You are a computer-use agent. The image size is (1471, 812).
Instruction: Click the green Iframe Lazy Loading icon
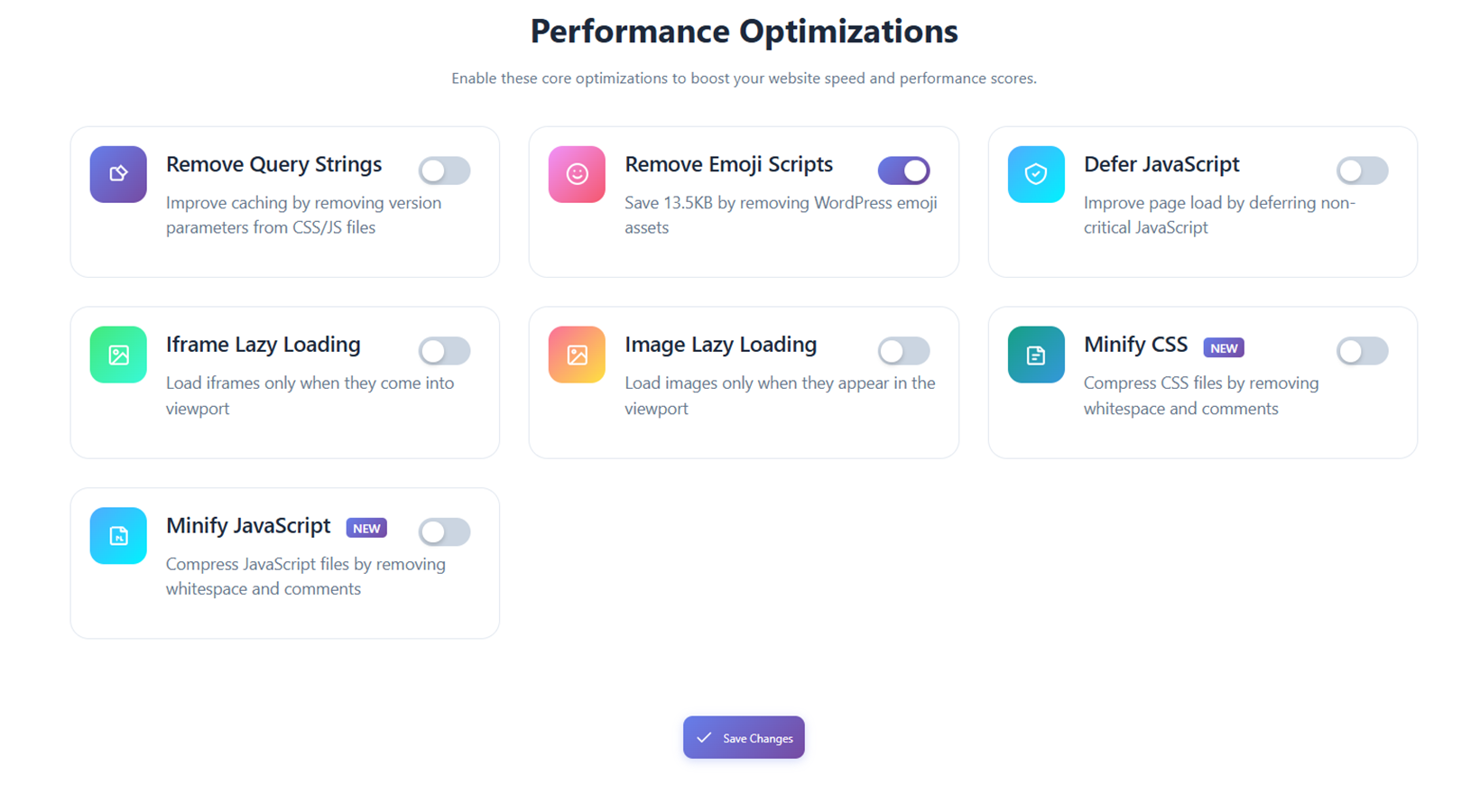point(118,355)
